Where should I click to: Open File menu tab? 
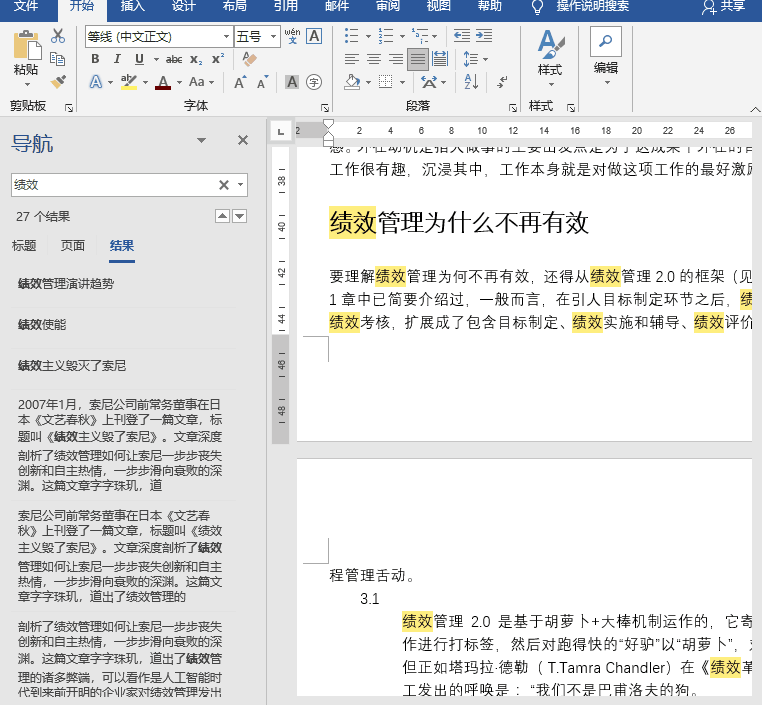click(26, 6)
